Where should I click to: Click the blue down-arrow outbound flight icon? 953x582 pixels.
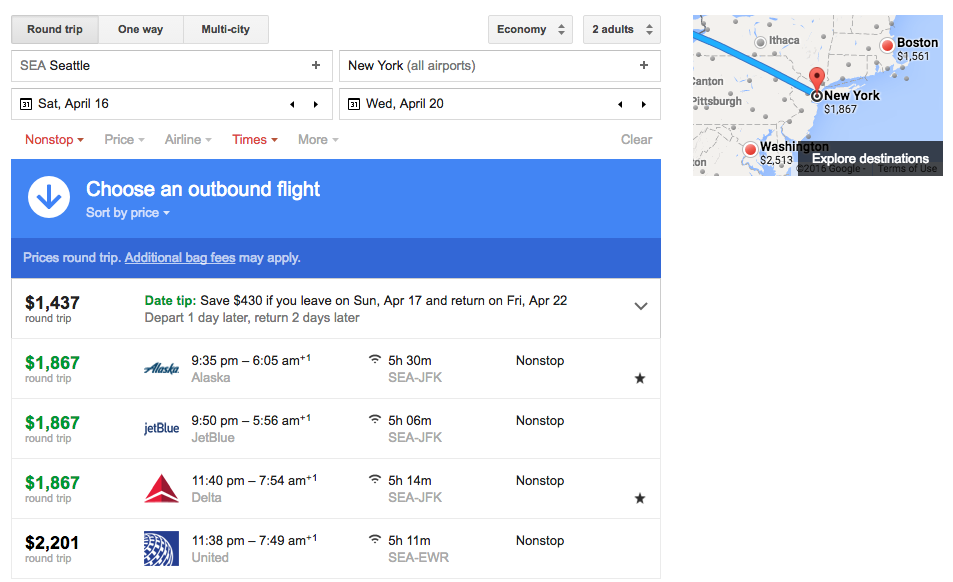pos(49,197)
